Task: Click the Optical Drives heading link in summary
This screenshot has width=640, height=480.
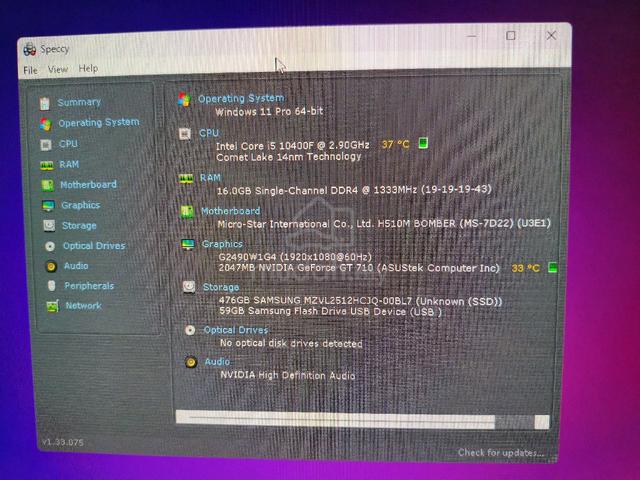Action: [x=236, y=330]
